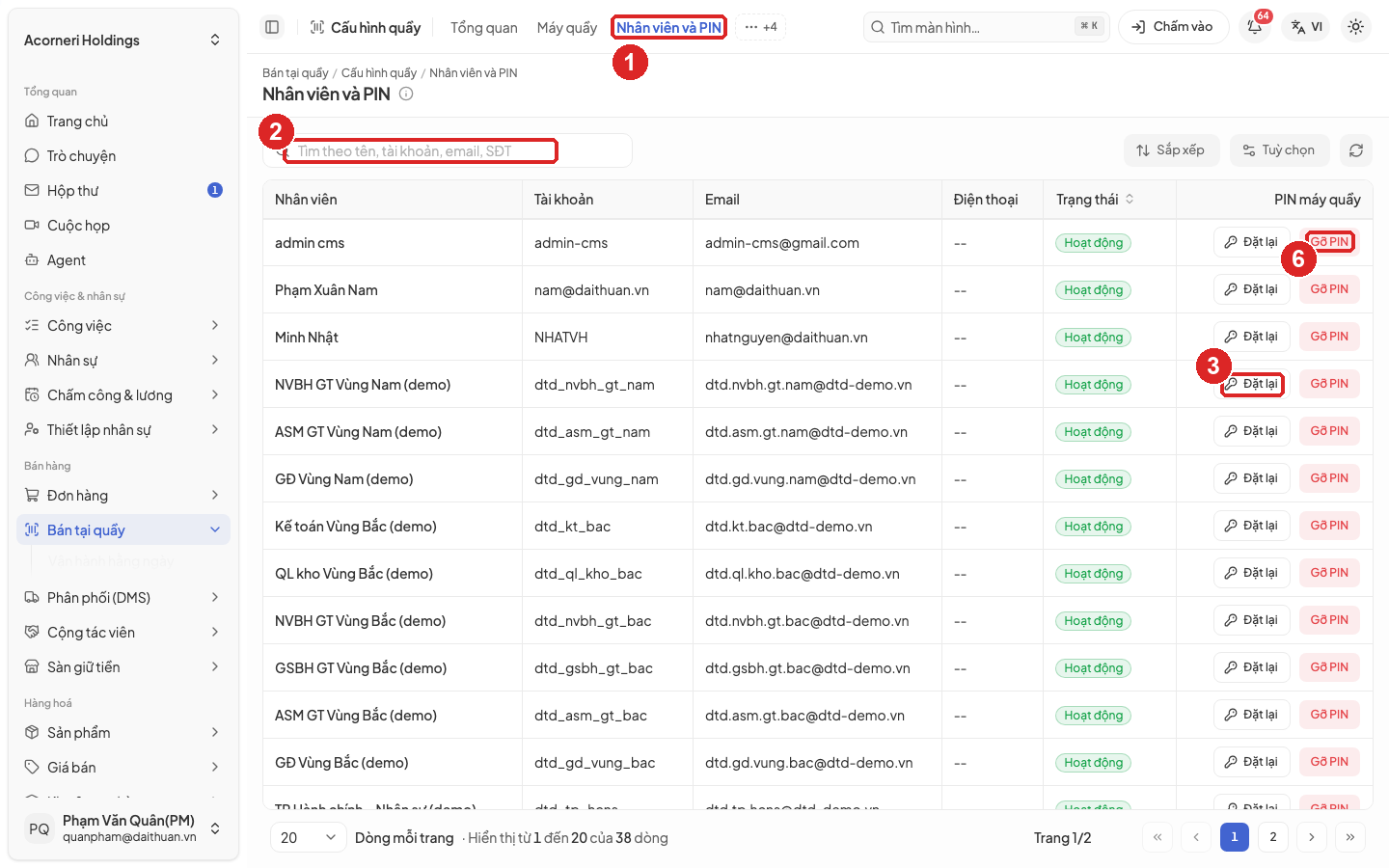Go to the last page arrow
The width and height of the screenshot is (1389, 868).
click(x=1350, y=837)
